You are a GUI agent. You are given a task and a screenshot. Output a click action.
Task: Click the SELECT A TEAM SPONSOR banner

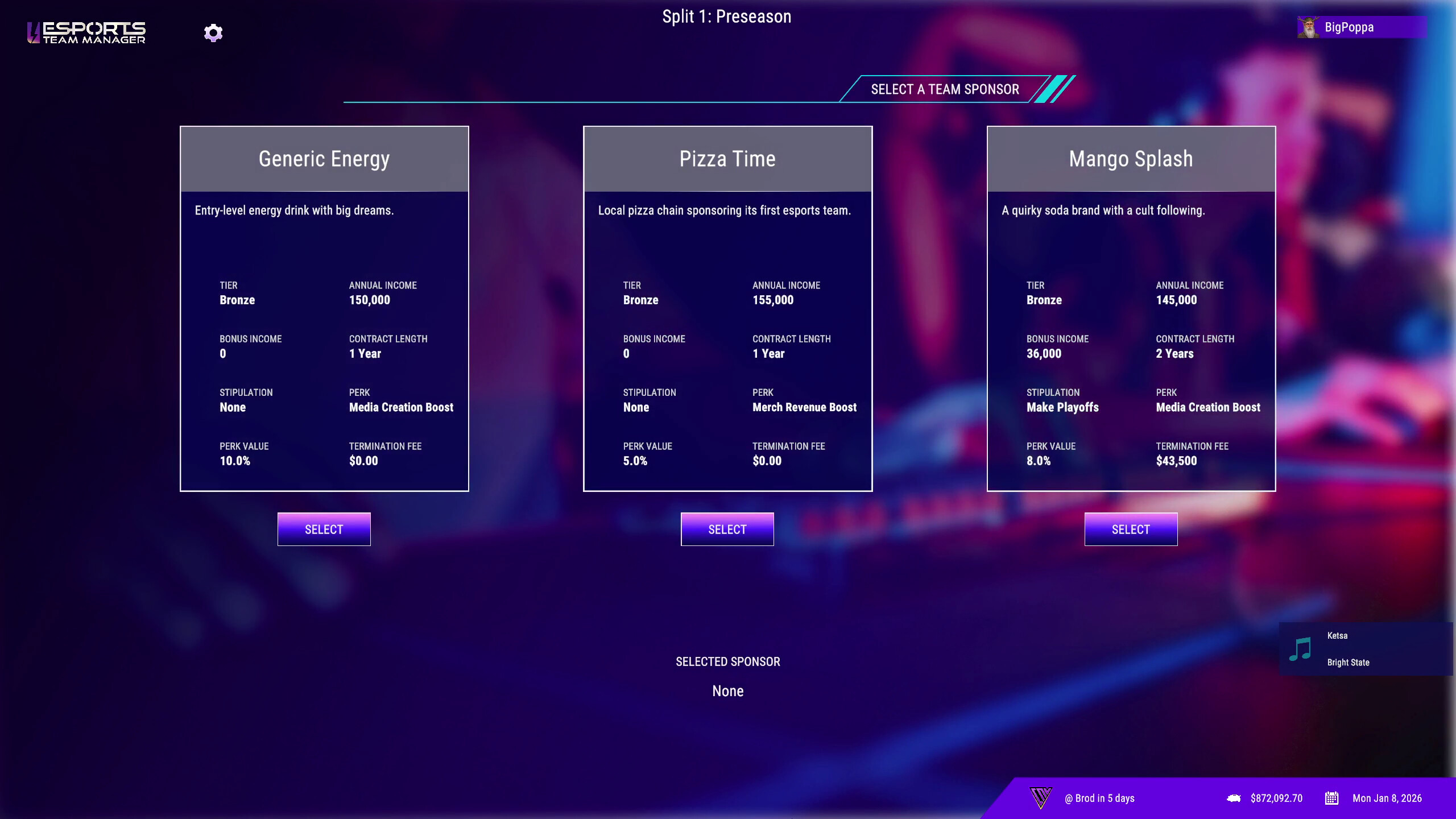(944, 89)
